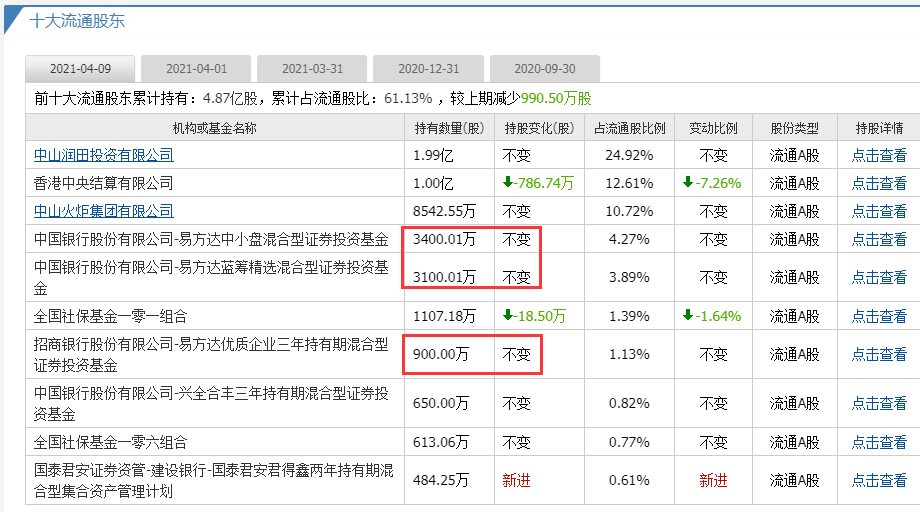Click the 10.72% float ratio cell

(x=630, y=211)
